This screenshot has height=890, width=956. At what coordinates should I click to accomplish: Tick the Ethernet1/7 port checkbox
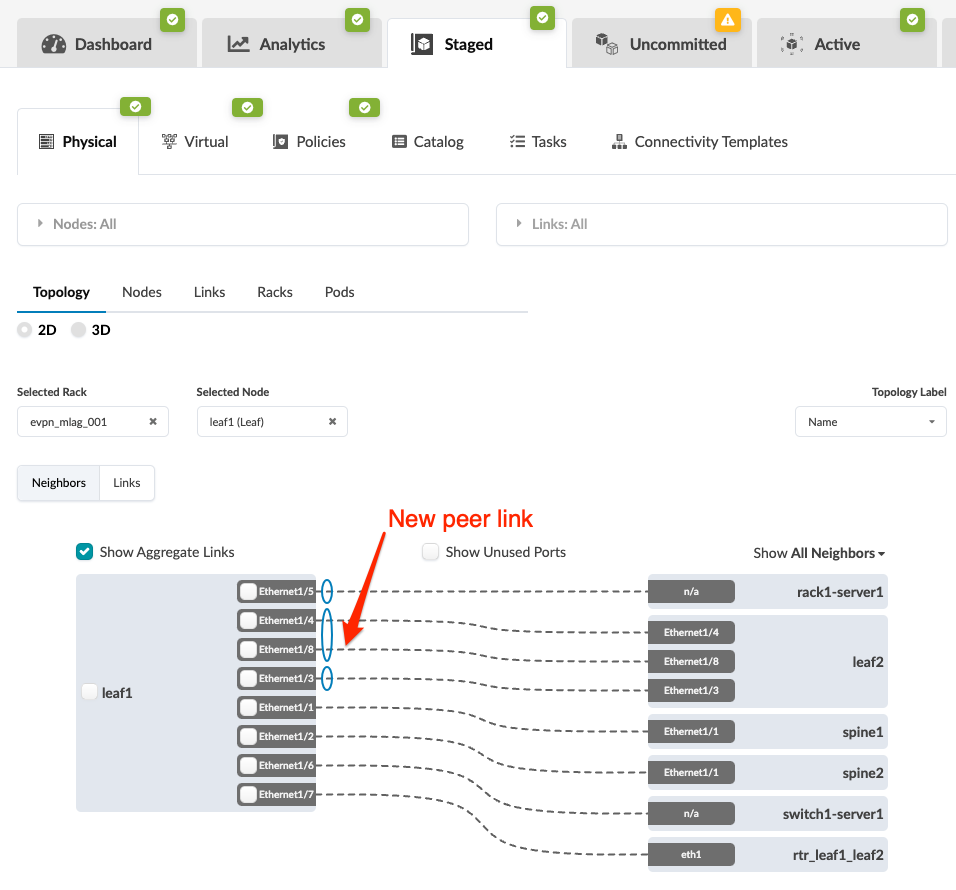[248, 794]
